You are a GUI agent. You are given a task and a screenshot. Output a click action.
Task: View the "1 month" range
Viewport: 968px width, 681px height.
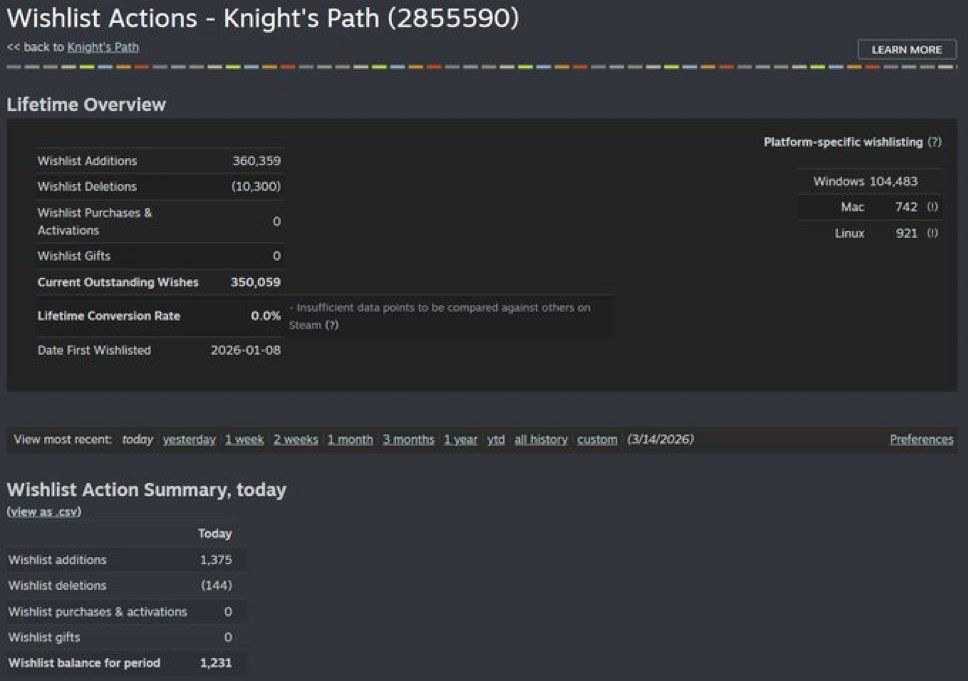tap(350, 439)
